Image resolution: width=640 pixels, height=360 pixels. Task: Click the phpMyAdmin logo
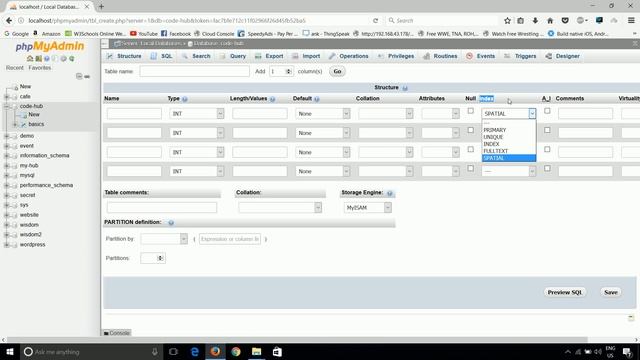pos(50,47)
